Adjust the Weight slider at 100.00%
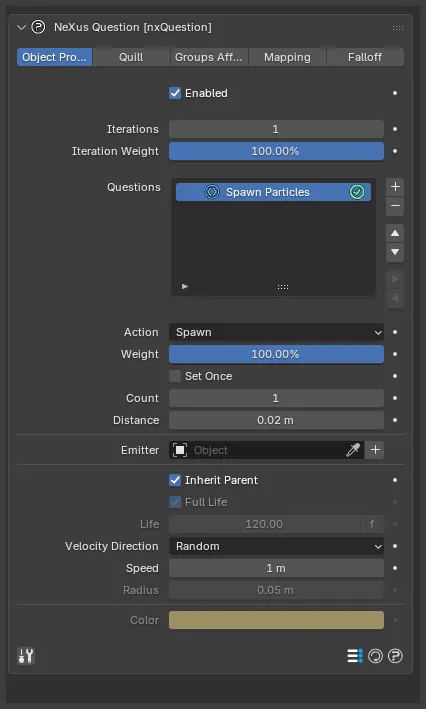Screen dimensions: 426x709 point(276,354)
